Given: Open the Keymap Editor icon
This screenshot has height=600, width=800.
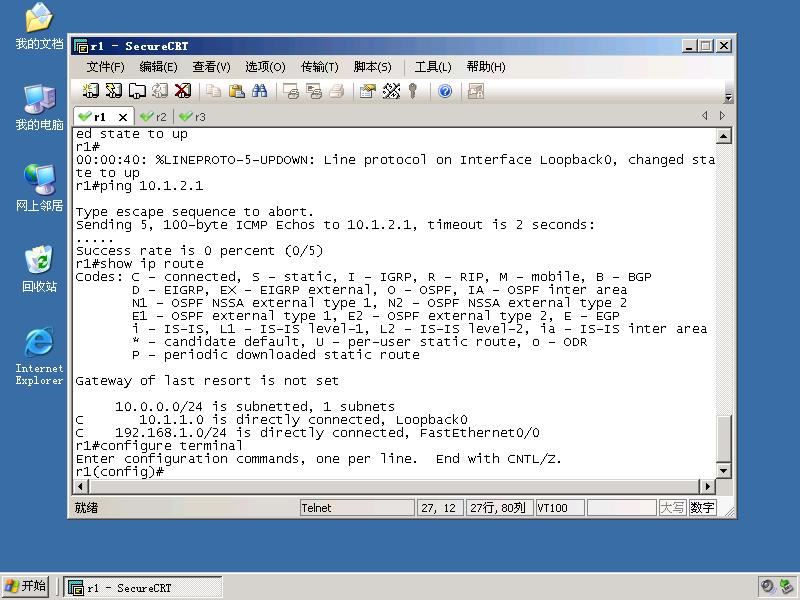Looking at the screenshot, I should (391, 91).
